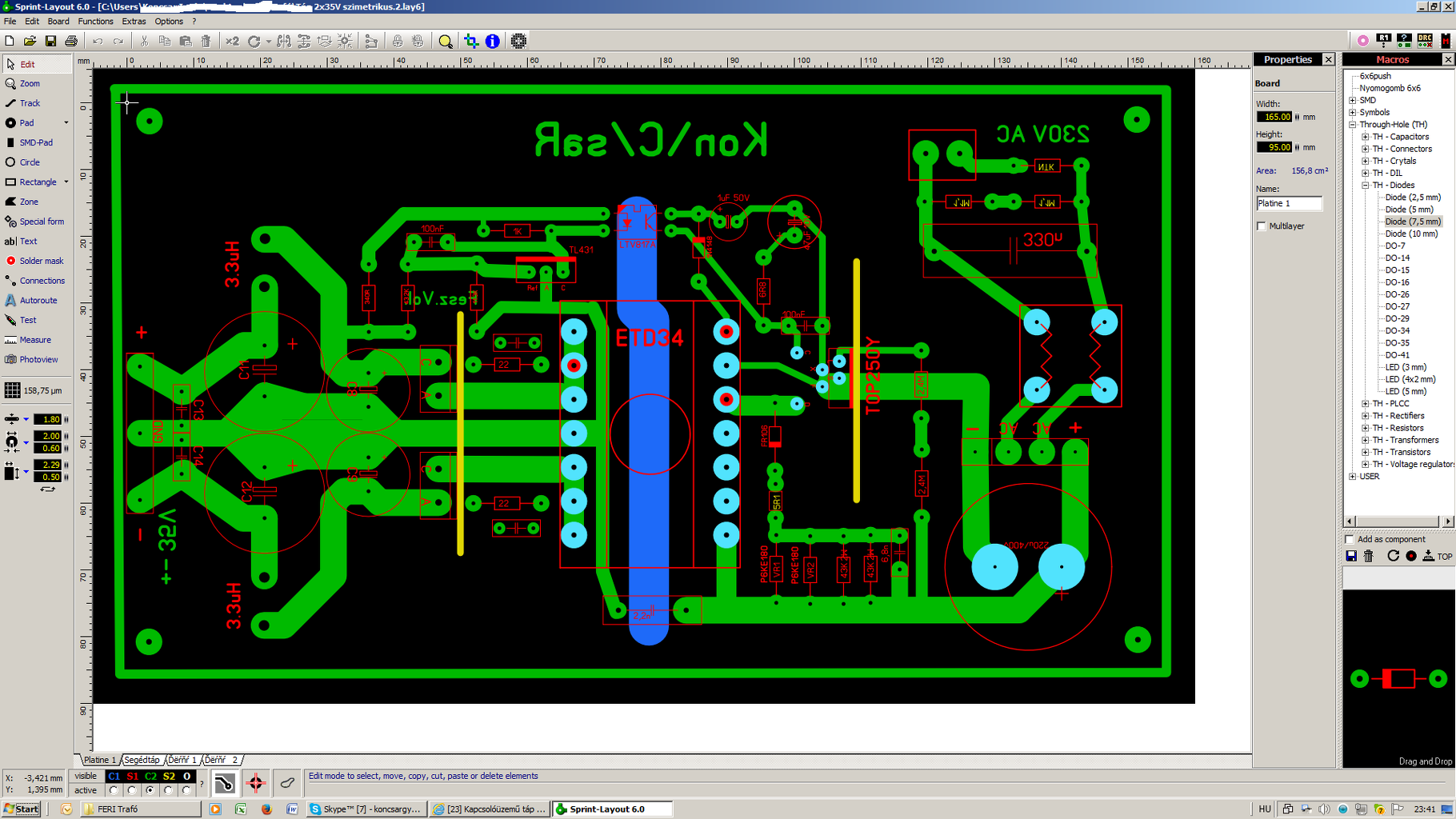
Task: Open the File menu
Action: [10, 22]
